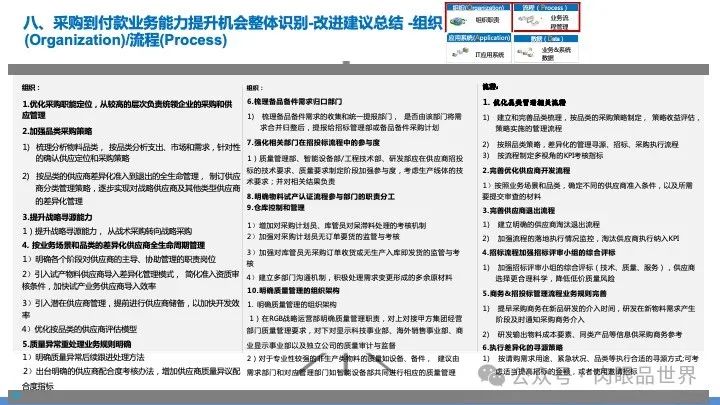Click bullet 增加对采购计划员、库管员对呆滞料处理的考核机制
The image size is (720, 405).
coord(336,225)
